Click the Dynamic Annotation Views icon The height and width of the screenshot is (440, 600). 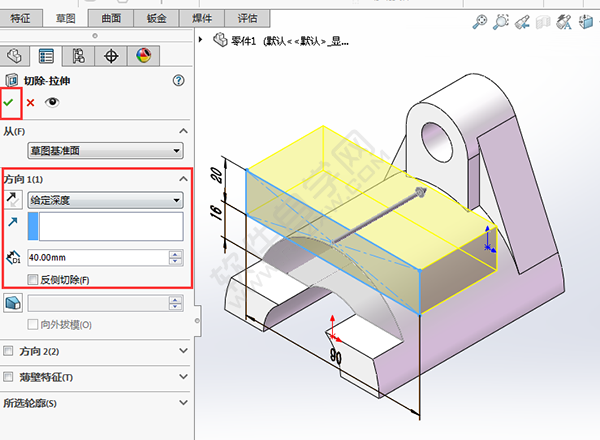click(564, 22)
